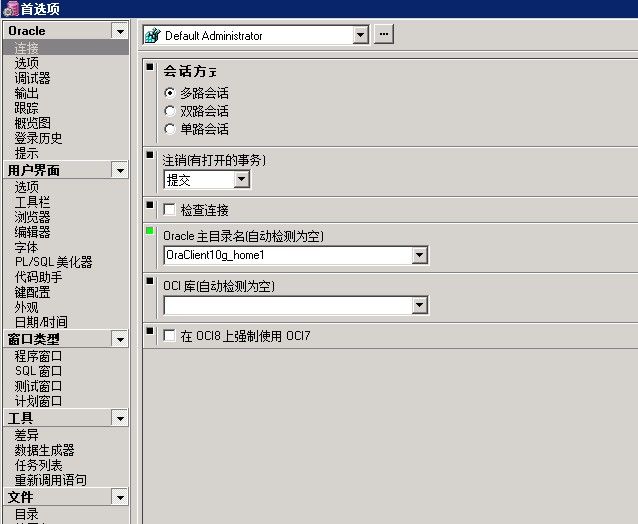Open 浏览器 preferences
The width and height of the screenshot is (638, 524).
[33, 217]
